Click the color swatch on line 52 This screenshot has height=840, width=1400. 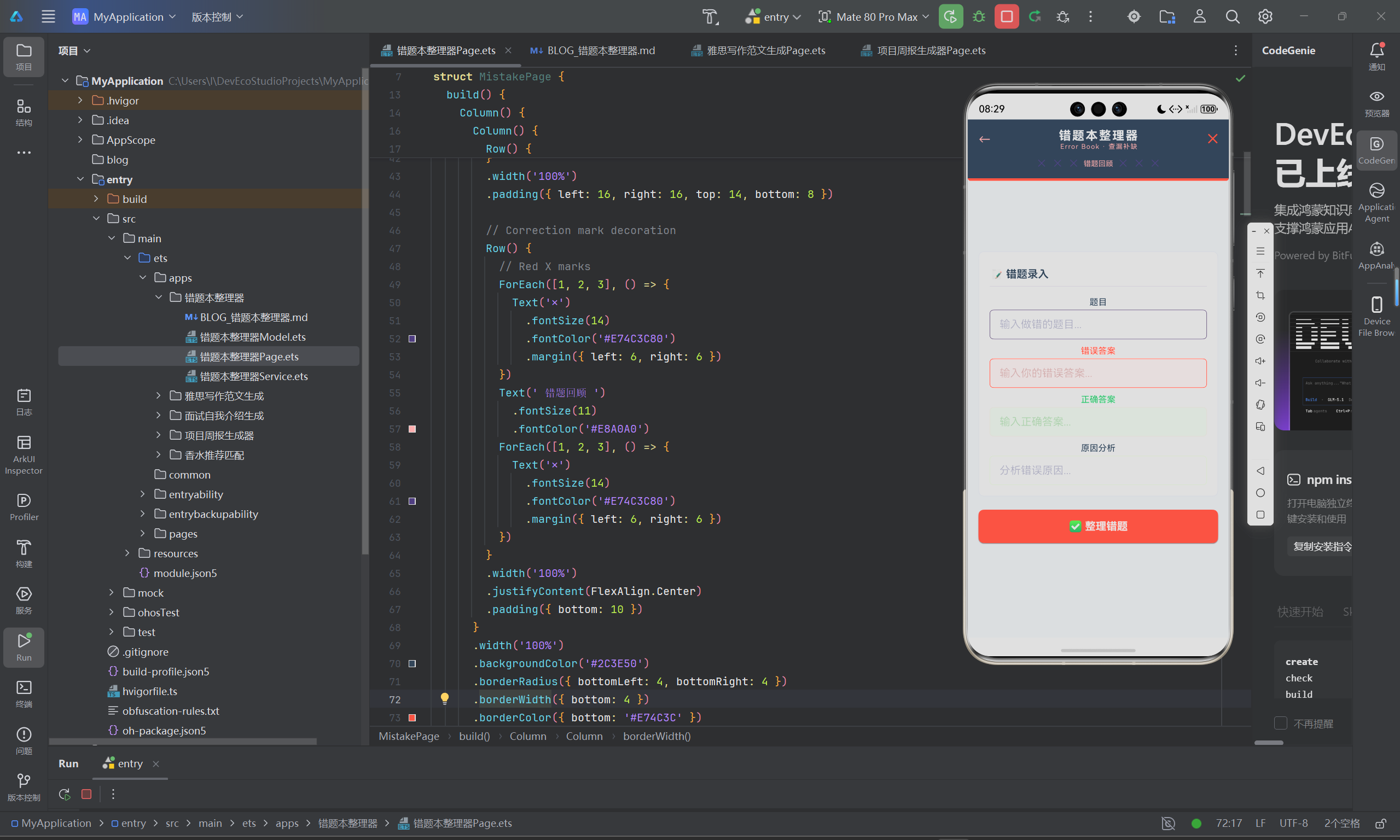point(412,339)
